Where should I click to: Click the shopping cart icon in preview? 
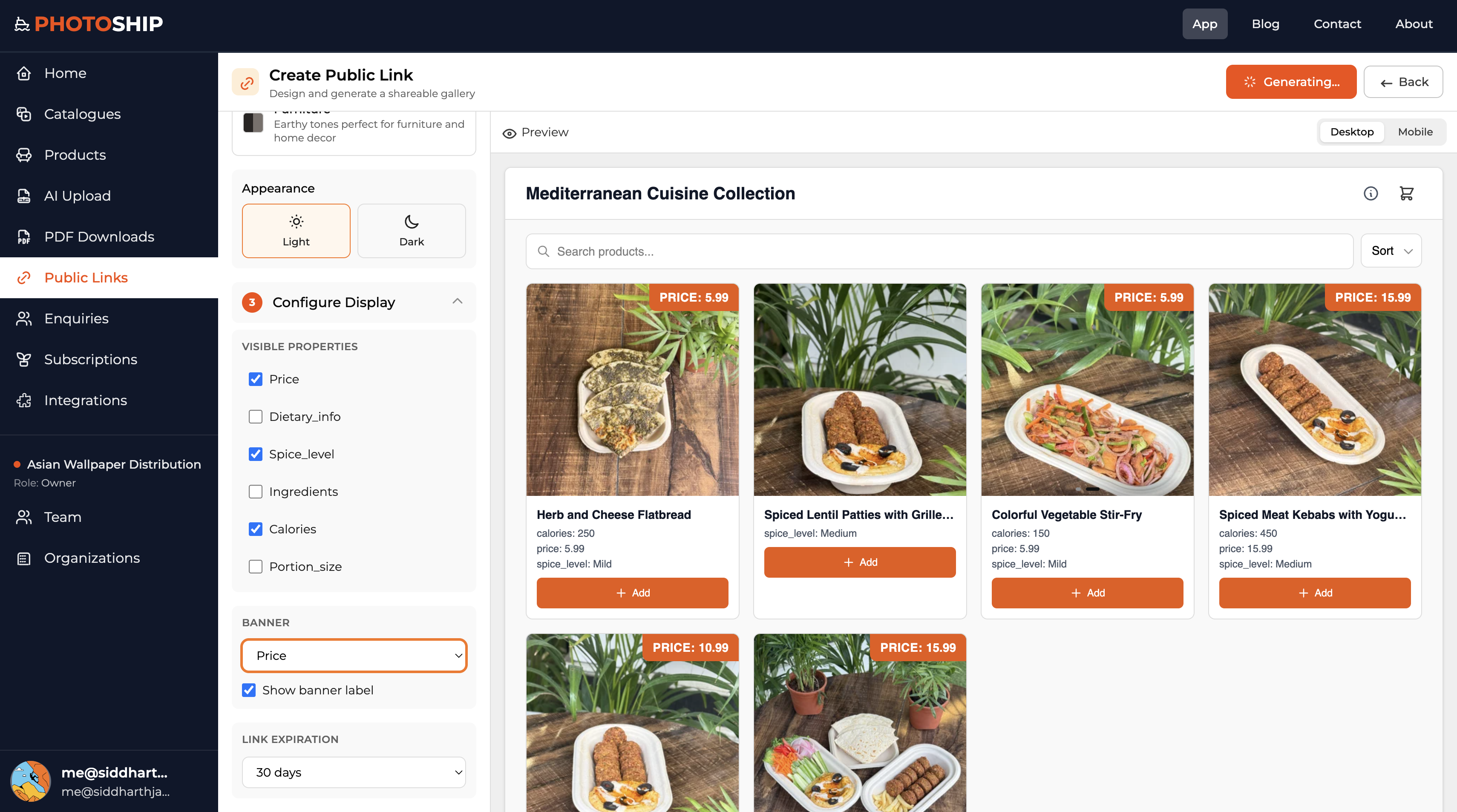point(1406,193)
